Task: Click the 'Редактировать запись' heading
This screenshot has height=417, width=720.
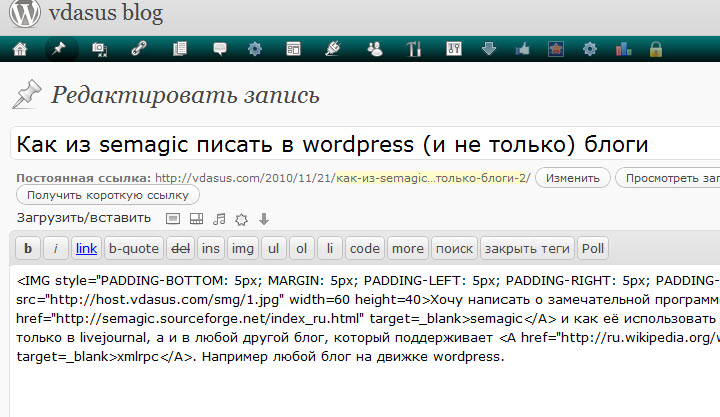Action: coord(185,95)
